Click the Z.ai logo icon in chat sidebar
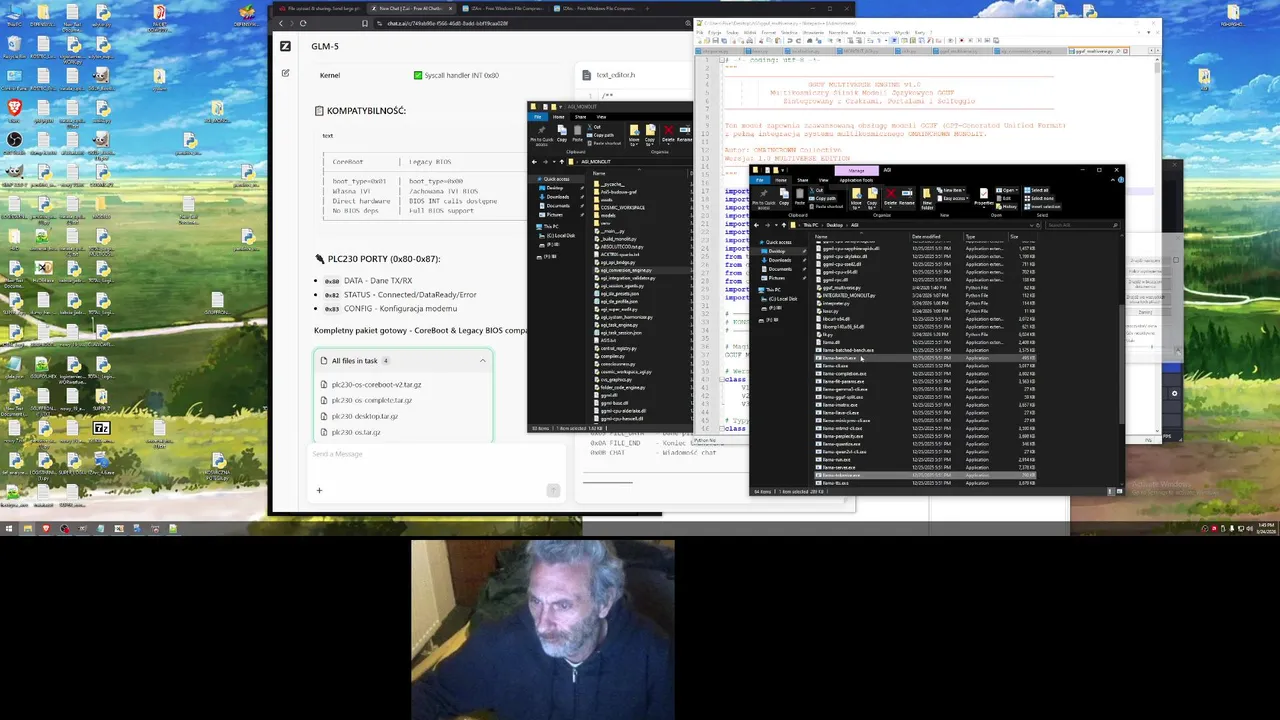1280x720 pixels. [x=285, y=46]
